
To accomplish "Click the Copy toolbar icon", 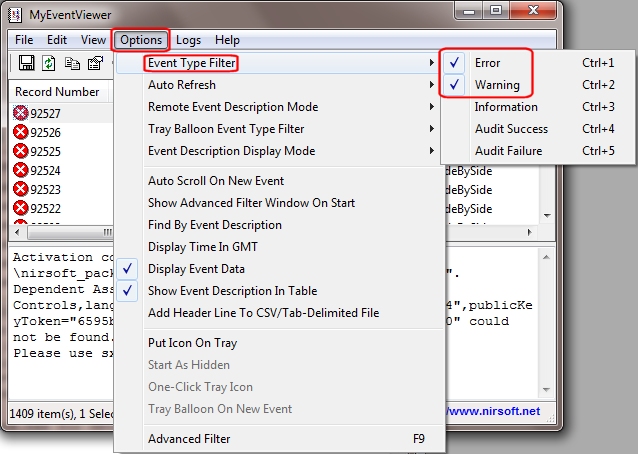I will pos(72,63).
